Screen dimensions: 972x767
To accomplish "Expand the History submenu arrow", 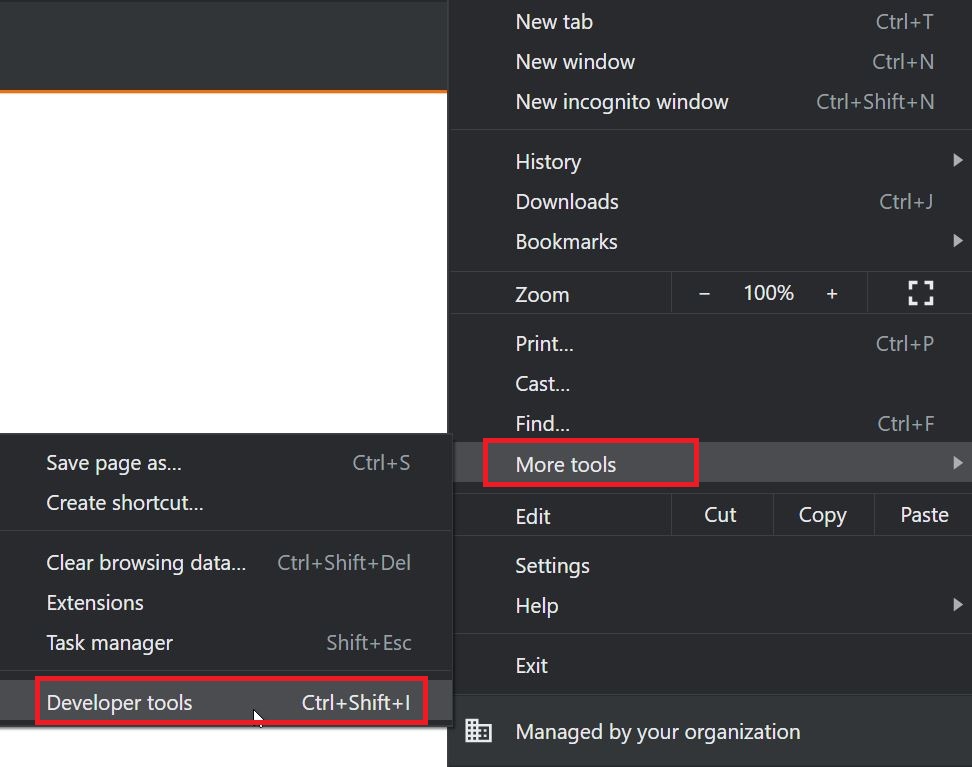I will click(958, 161).
